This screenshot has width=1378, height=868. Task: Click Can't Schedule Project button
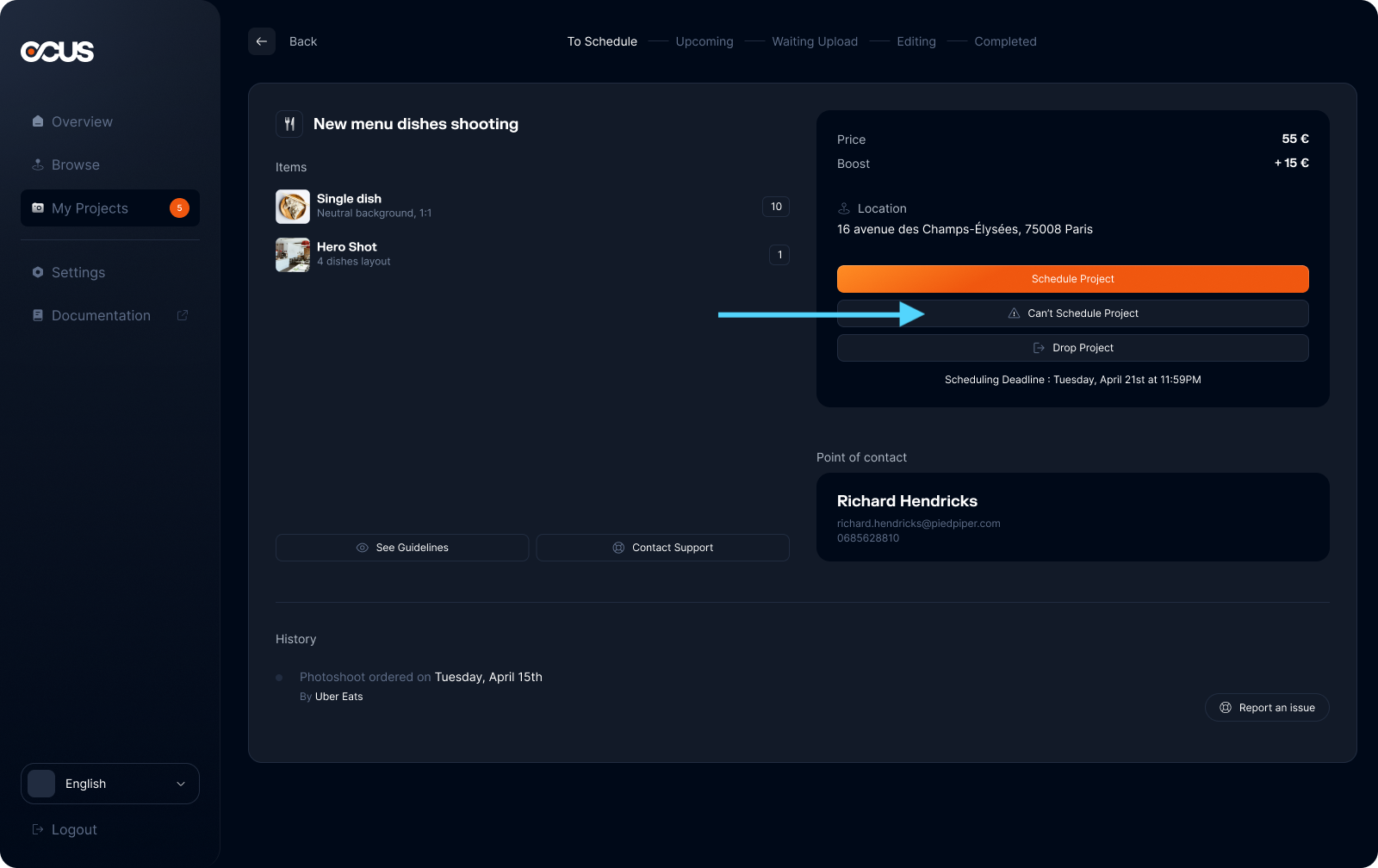(1072, 313)
